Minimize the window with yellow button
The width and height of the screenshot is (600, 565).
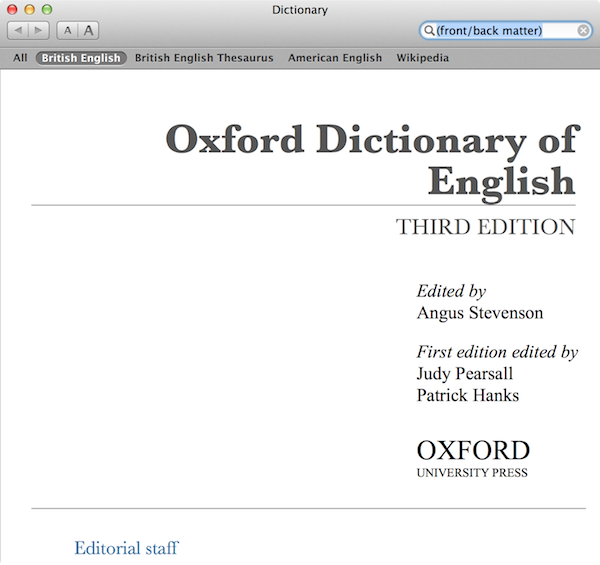click(29, 9)
